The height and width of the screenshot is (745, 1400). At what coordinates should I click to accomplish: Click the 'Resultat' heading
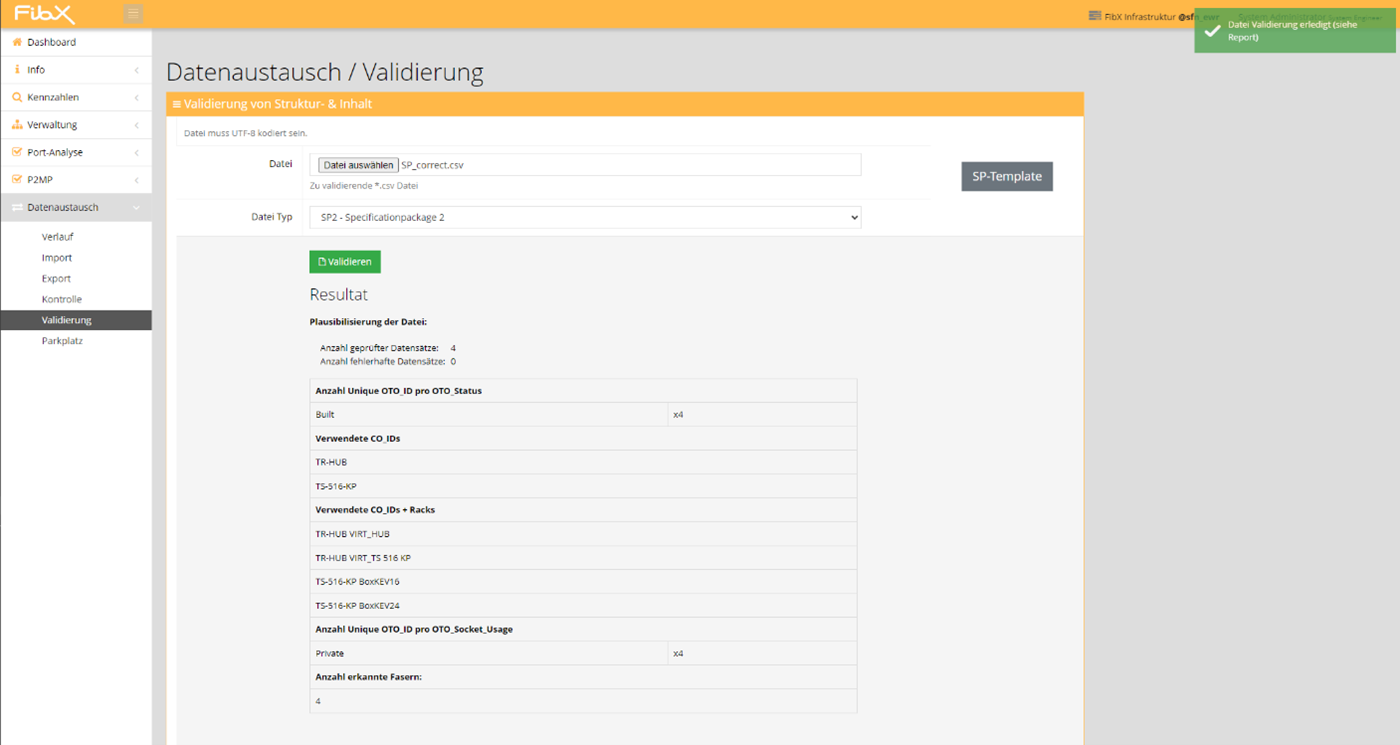click(x=339, y=295)
